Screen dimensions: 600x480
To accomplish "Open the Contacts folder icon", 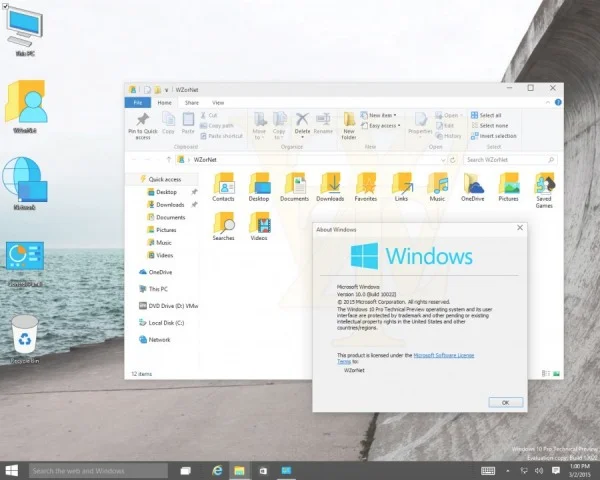I will [223, 187].
